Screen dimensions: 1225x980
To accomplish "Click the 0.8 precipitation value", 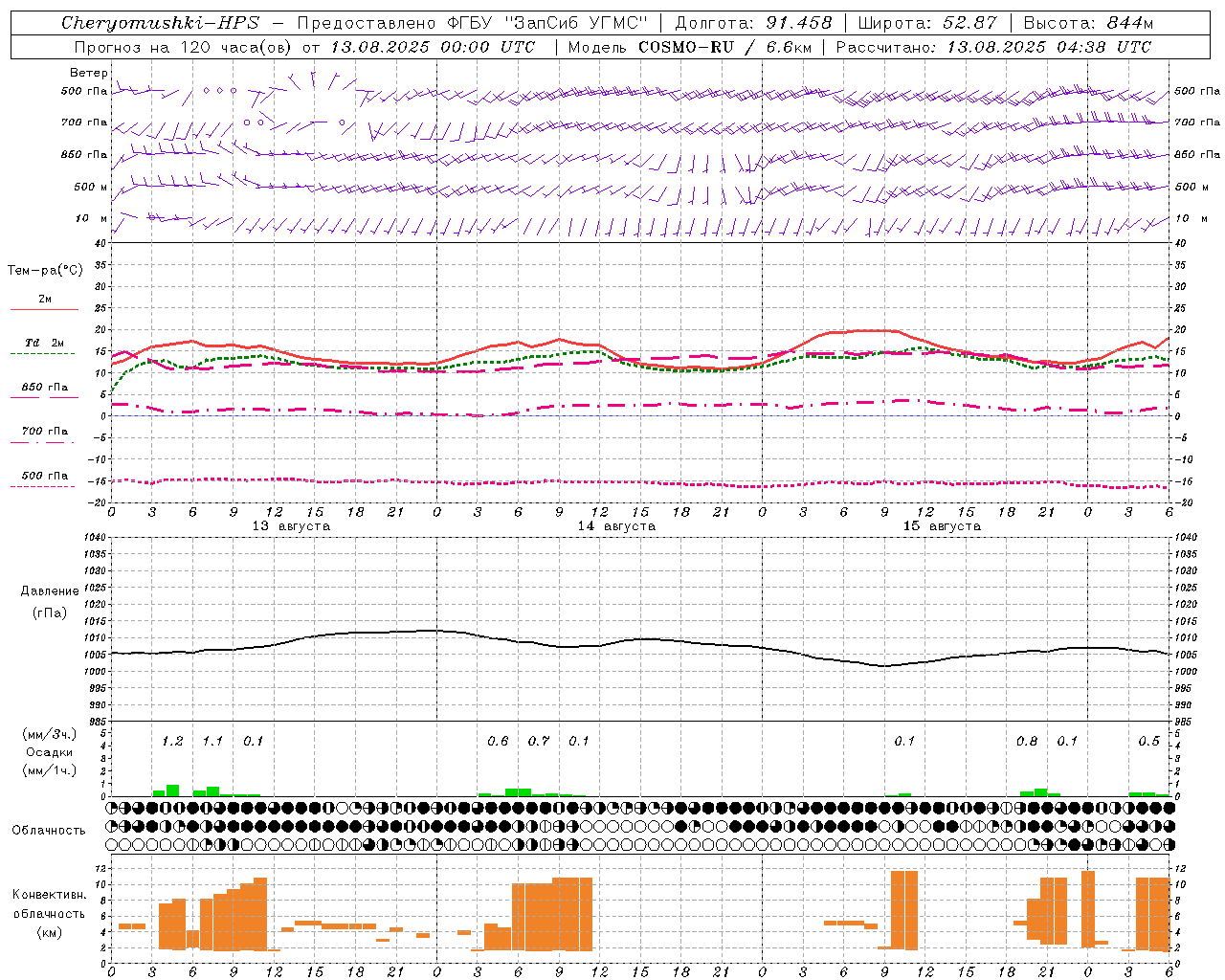I will (1027, 741).
